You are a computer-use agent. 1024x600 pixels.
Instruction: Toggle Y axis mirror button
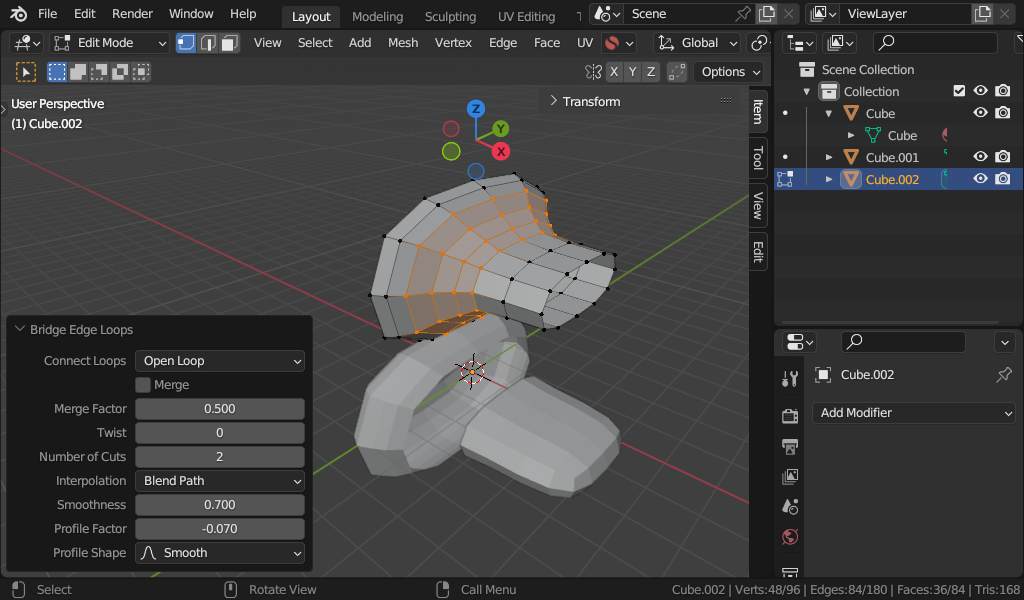point(632,72)
